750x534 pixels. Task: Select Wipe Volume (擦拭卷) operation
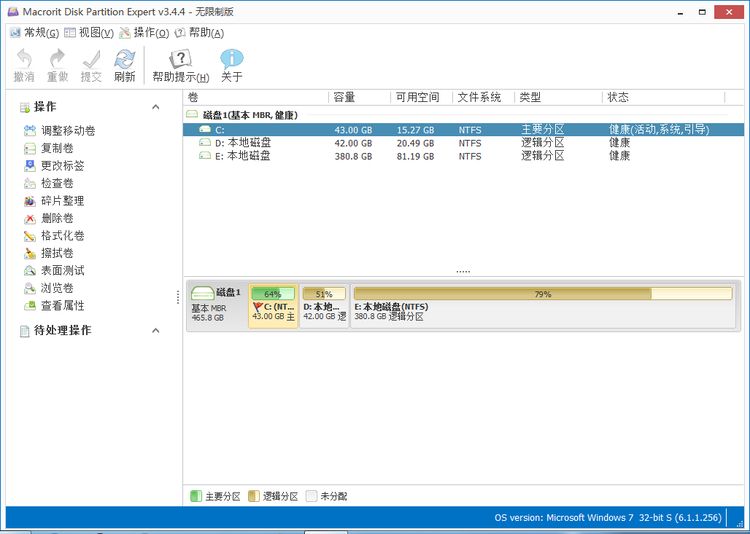48,253
